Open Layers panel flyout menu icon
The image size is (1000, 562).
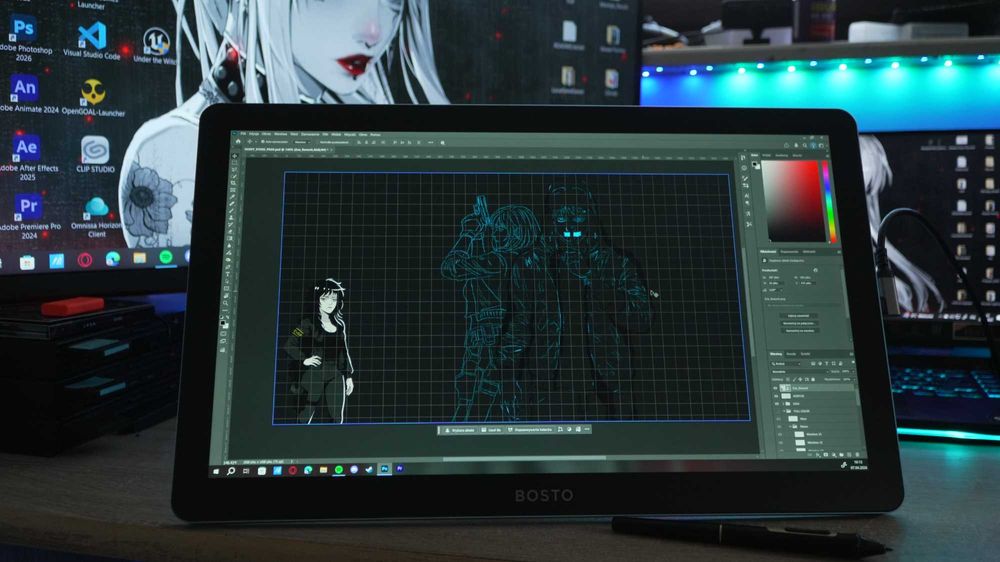(x=851, y=354)
